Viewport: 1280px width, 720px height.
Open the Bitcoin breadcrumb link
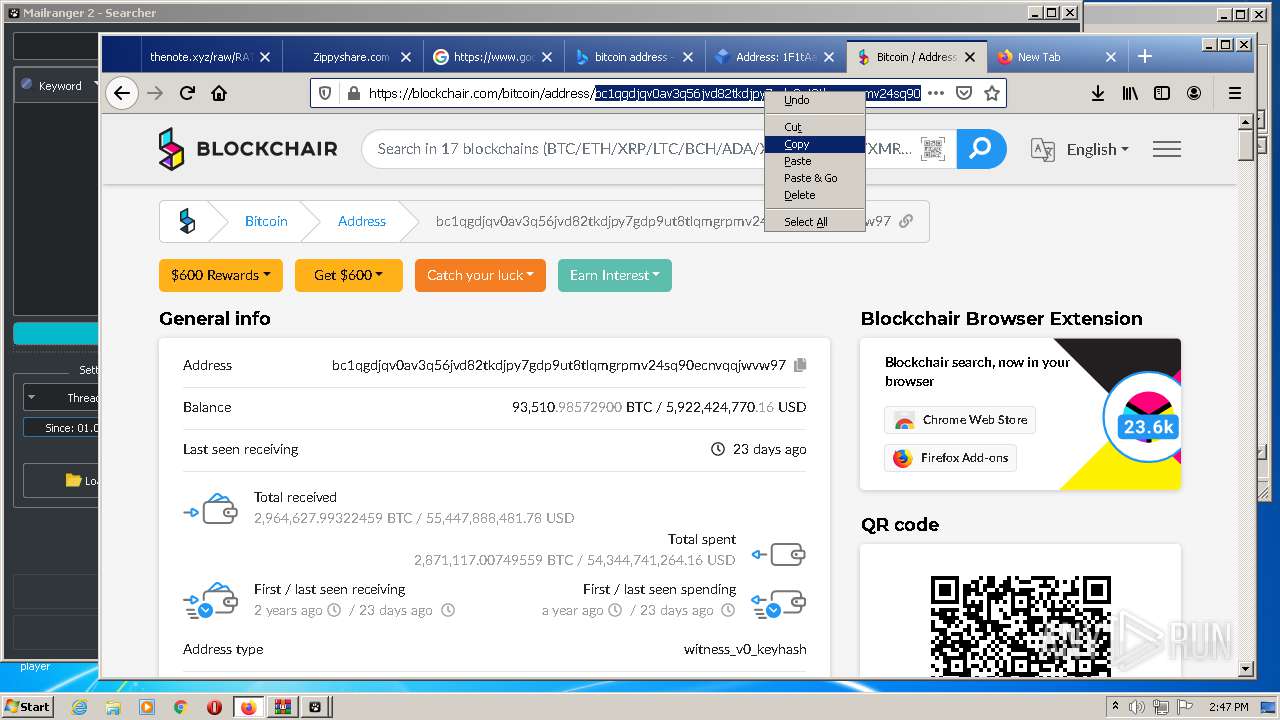click(x=266, y=221)
